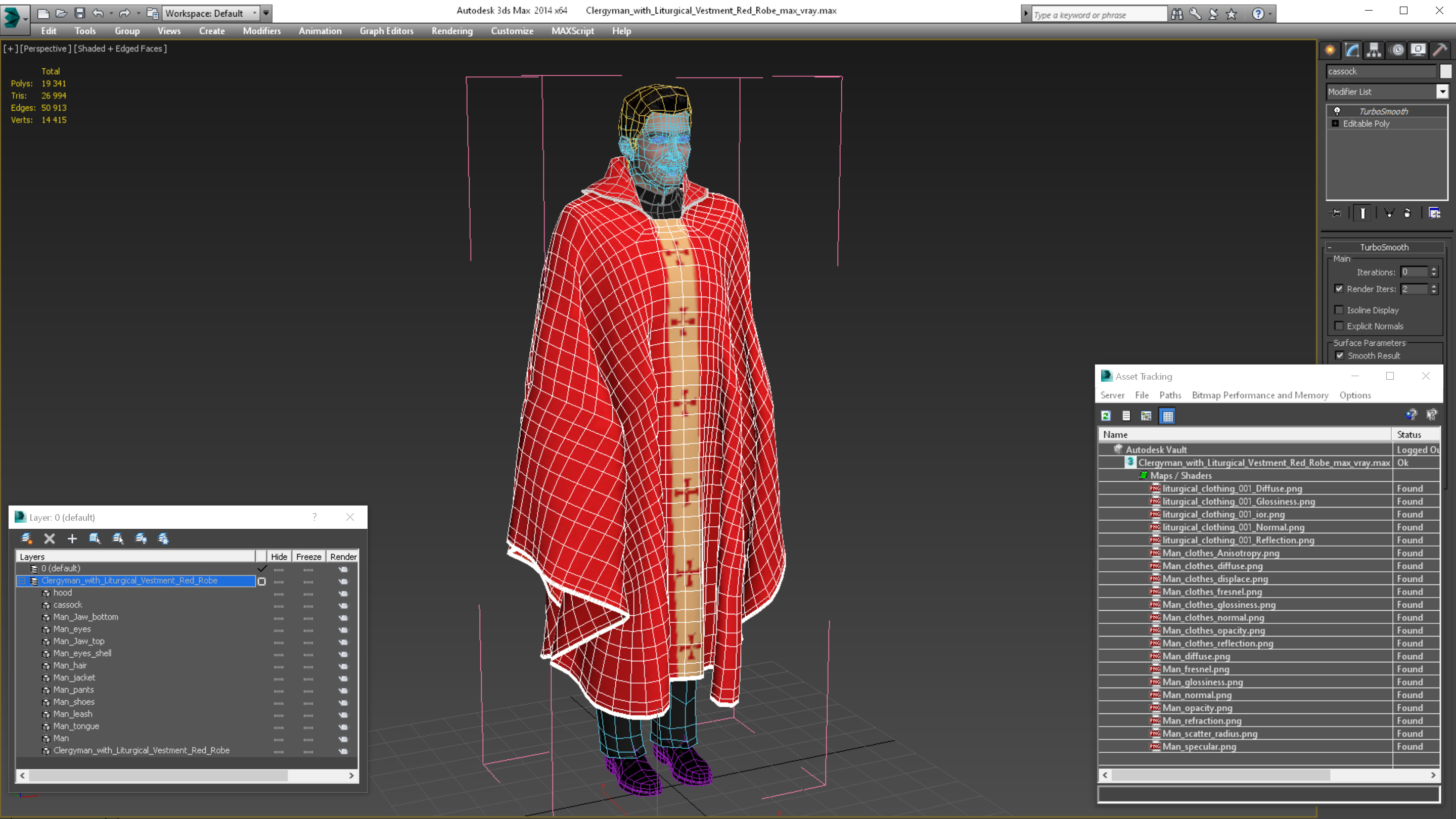Image resolution: width=1456 pixels, height=819 pixels.
Task: Open the Rendering menu
Action: click(x=452, y=31)
